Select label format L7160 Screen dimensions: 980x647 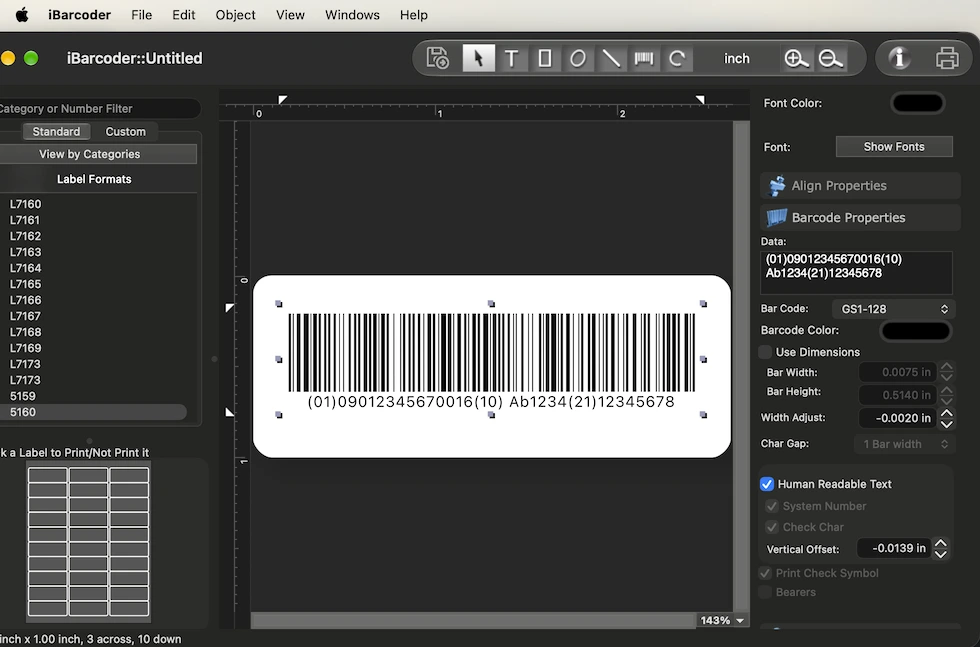point(26,204)
